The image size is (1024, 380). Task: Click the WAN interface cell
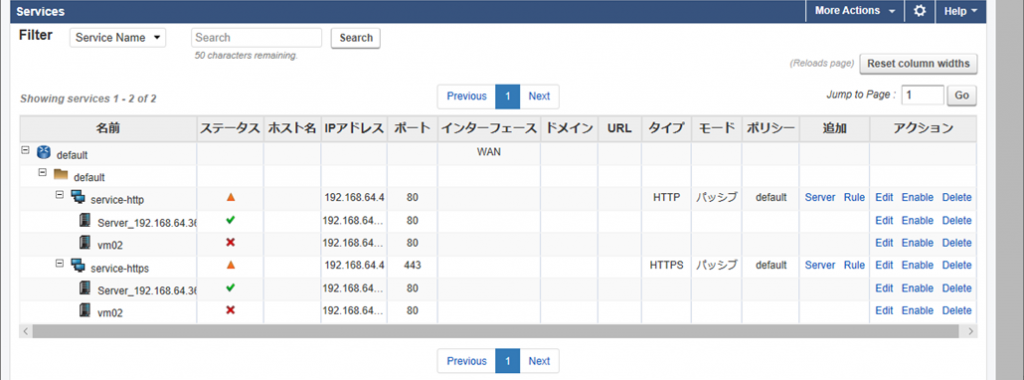pos(489,152)
